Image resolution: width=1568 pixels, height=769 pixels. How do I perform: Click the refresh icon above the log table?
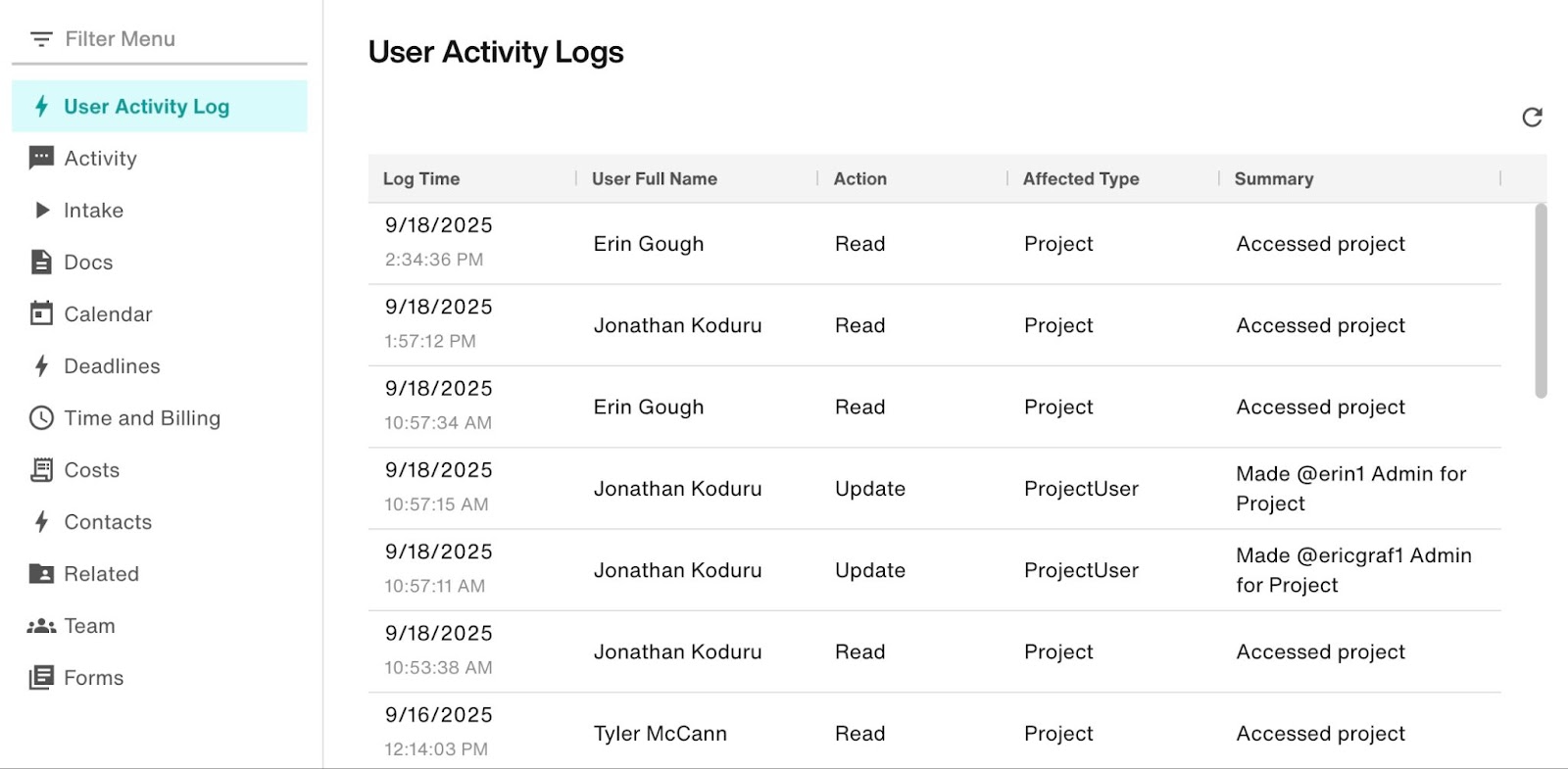pos(1534,117)
